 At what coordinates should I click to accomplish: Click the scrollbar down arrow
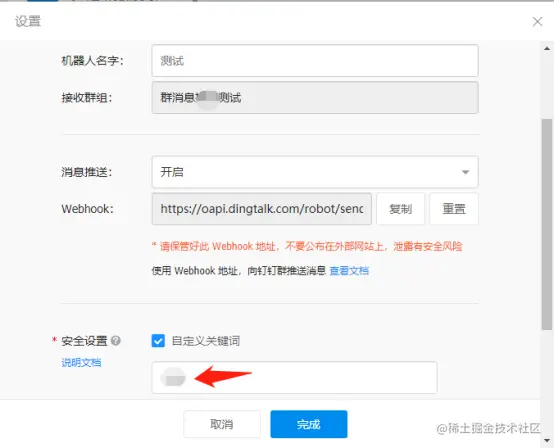(x=547, y=440)
